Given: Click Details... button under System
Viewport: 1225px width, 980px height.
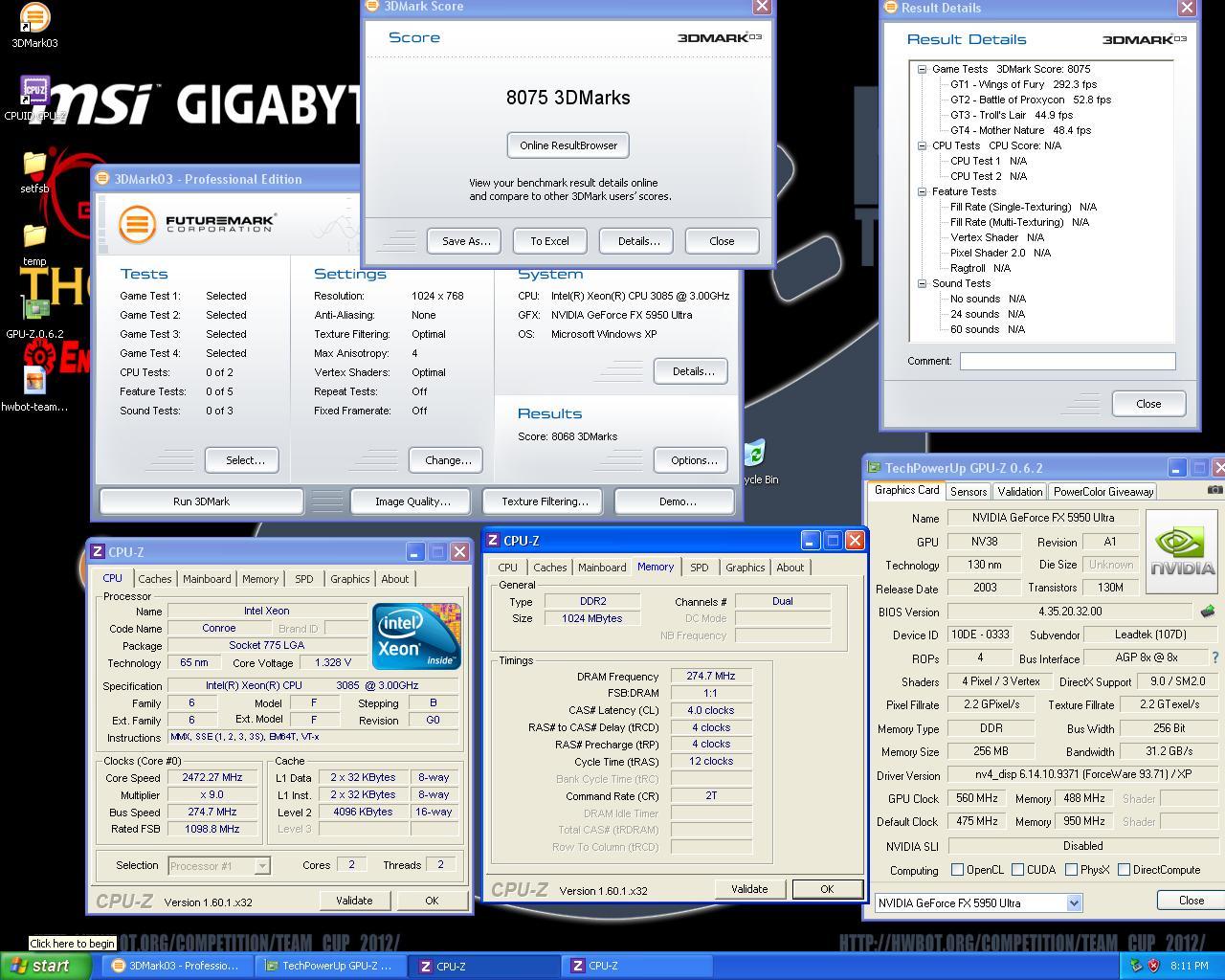Looking at the screenshot, I should [693, 371].
